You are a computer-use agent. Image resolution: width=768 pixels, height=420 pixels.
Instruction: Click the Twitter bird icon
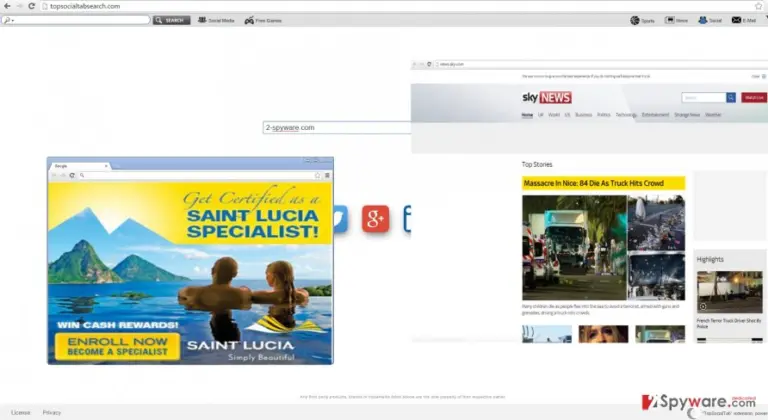coord(340,219)
